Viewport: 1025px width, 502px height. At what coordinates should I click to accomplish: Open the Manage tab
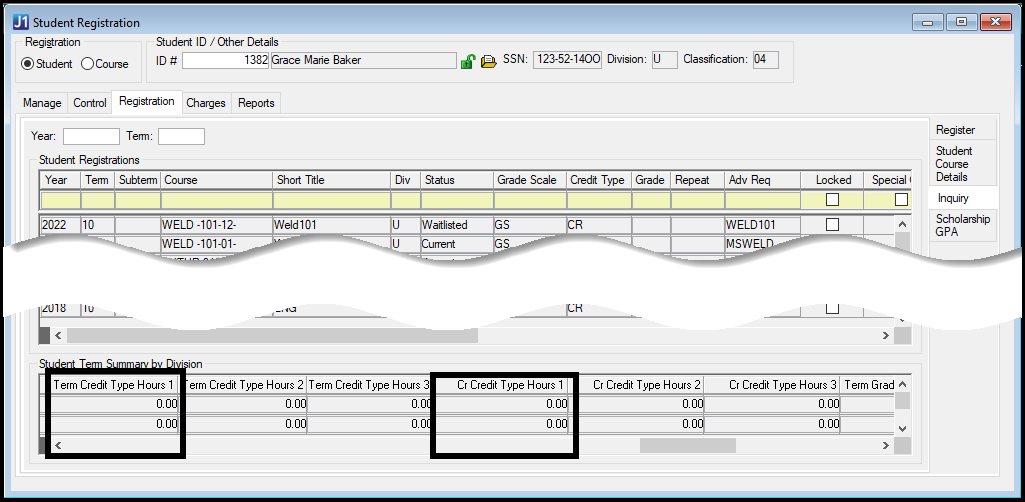point(42,102)
